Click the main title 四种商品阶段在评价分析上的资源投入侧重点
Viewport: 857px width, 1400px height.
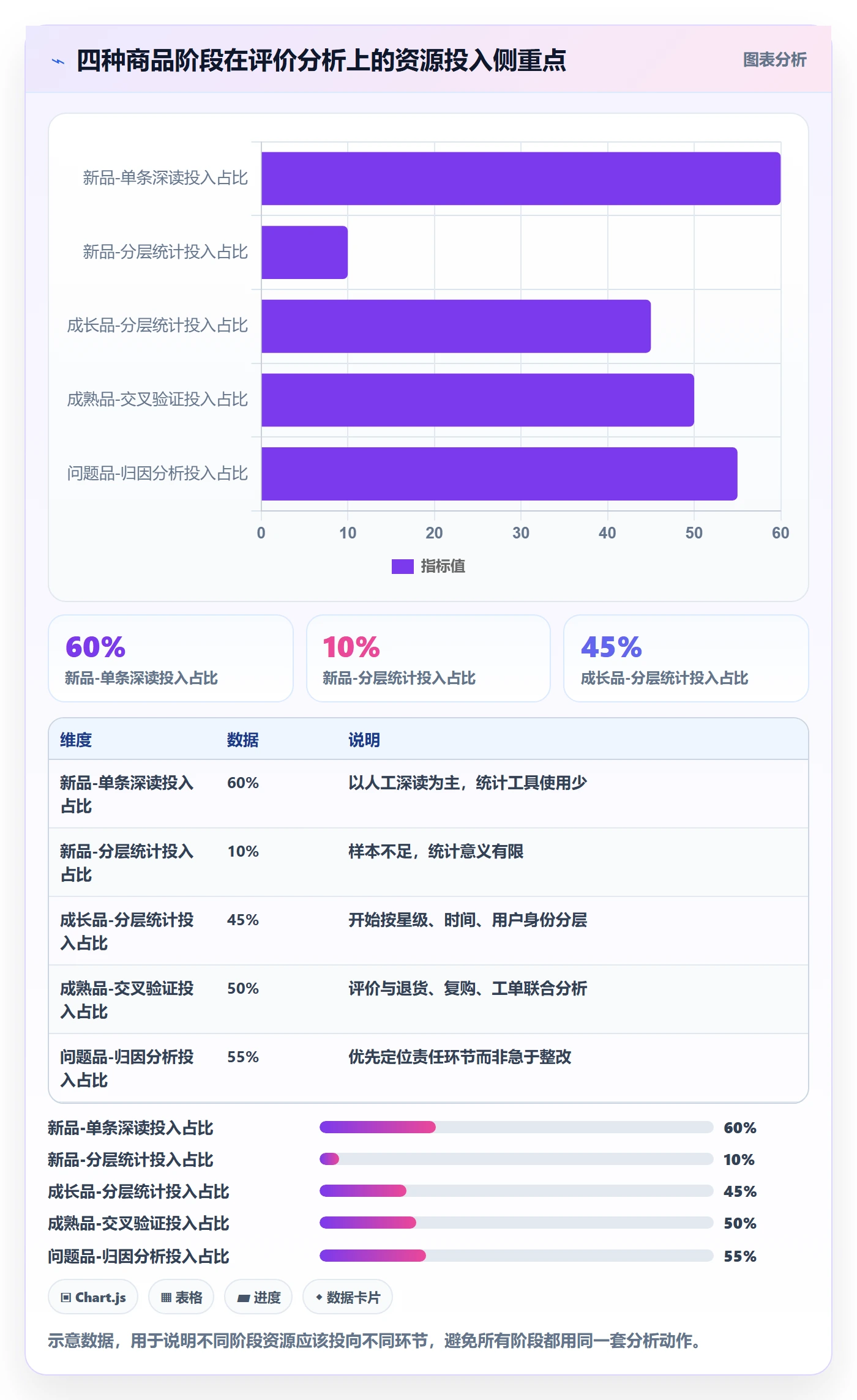[321, 61]
